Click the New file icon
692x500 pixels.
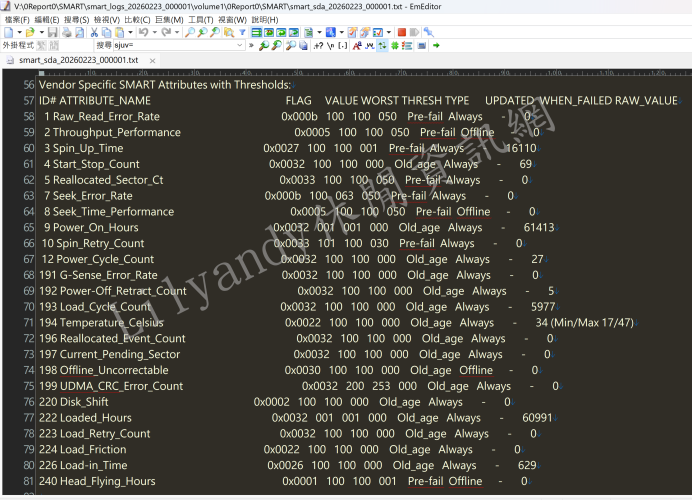click(8, 32)
